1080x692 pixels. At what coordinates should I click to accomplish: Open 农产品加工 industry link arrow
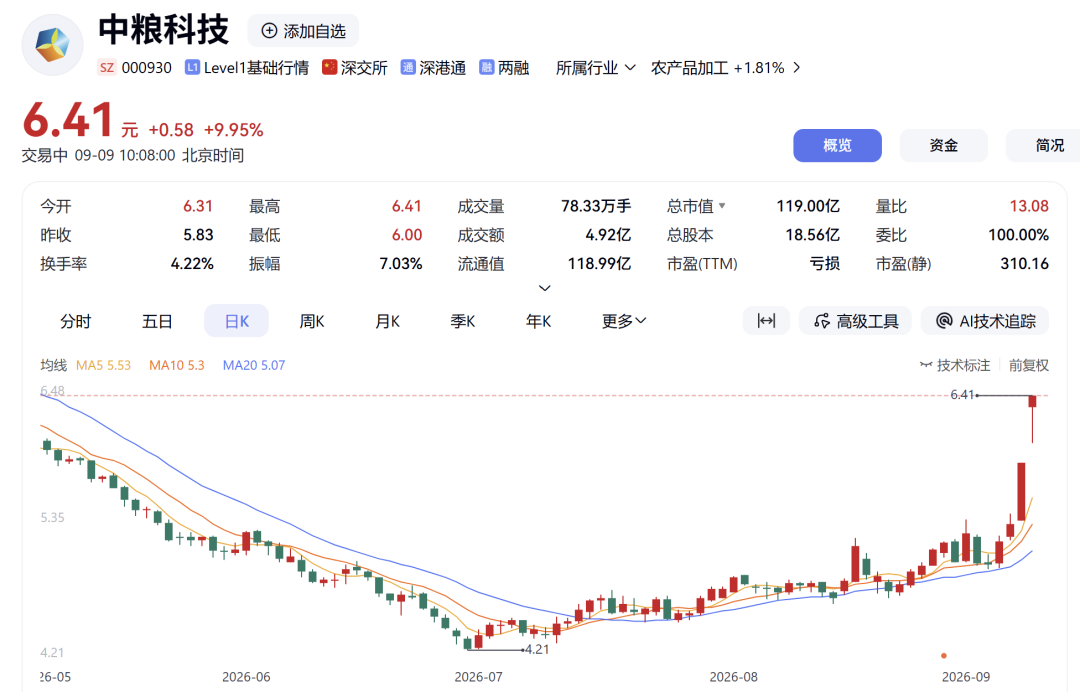coord(797,67)
